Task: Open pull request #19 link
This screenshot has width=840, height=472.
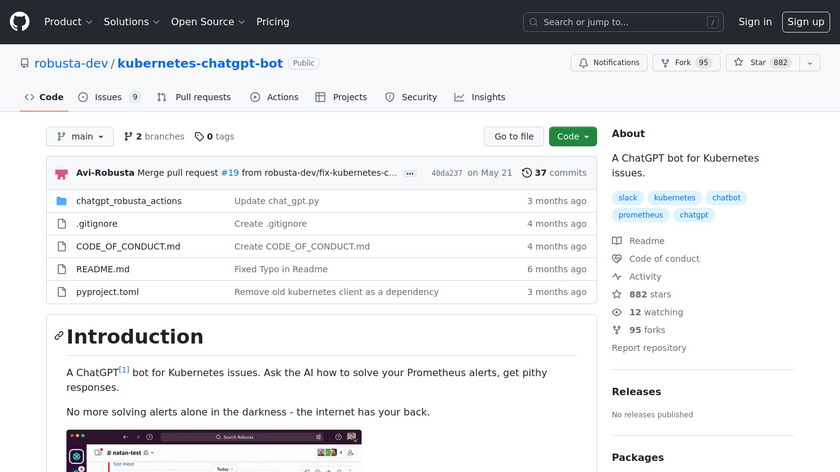Action: coord(230,173)
